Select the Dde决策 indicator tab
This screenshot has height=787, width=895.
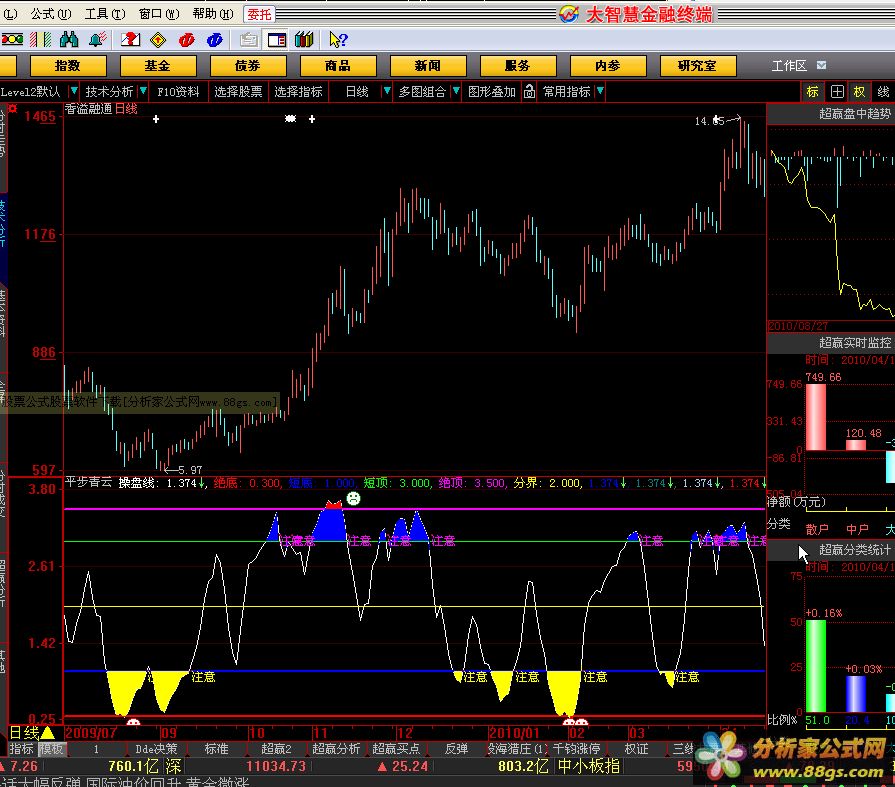coord(156,748)
